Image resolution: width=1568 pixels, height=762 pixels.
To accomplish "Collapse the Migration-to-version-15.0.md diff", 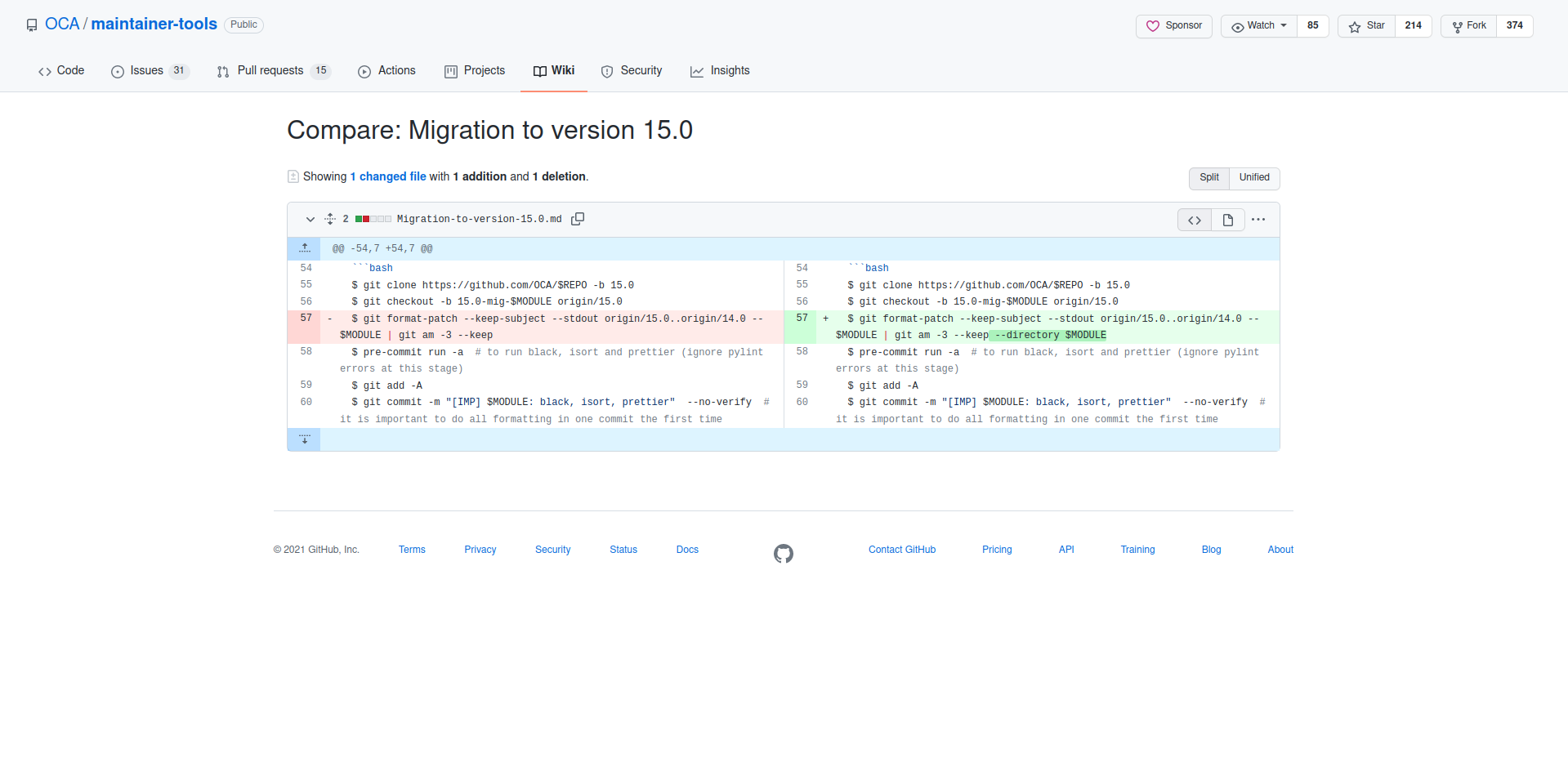I will click(x=310, y=219).
